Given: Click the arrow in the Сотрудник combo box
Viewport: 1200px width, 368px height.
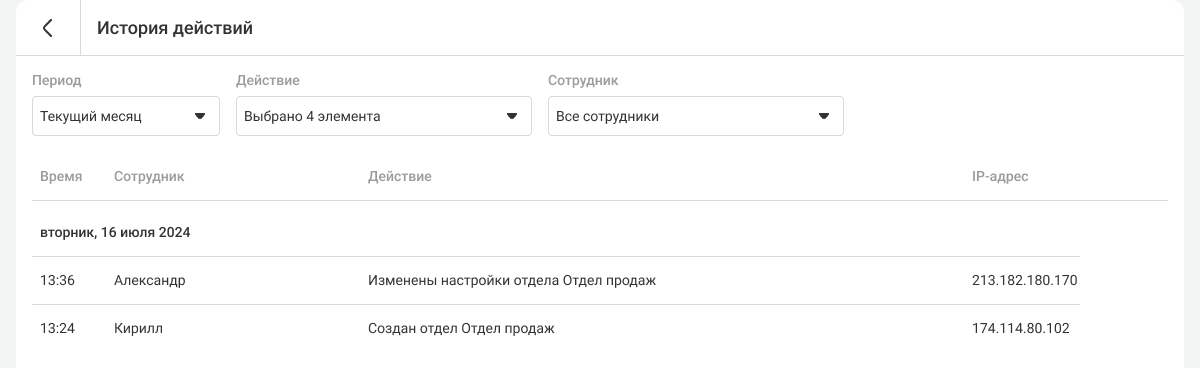Looking at the screenshot, I should (x=824, y=116).
